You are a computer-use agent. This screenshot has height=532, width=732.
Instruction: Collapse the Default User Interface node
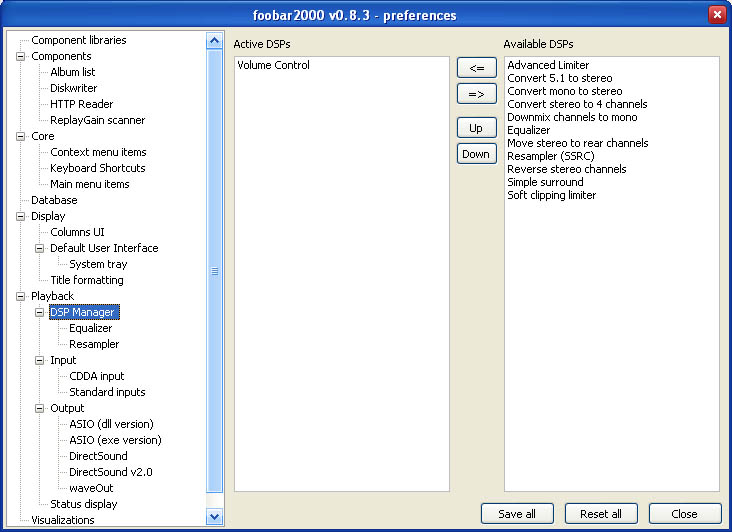[40, 248]
